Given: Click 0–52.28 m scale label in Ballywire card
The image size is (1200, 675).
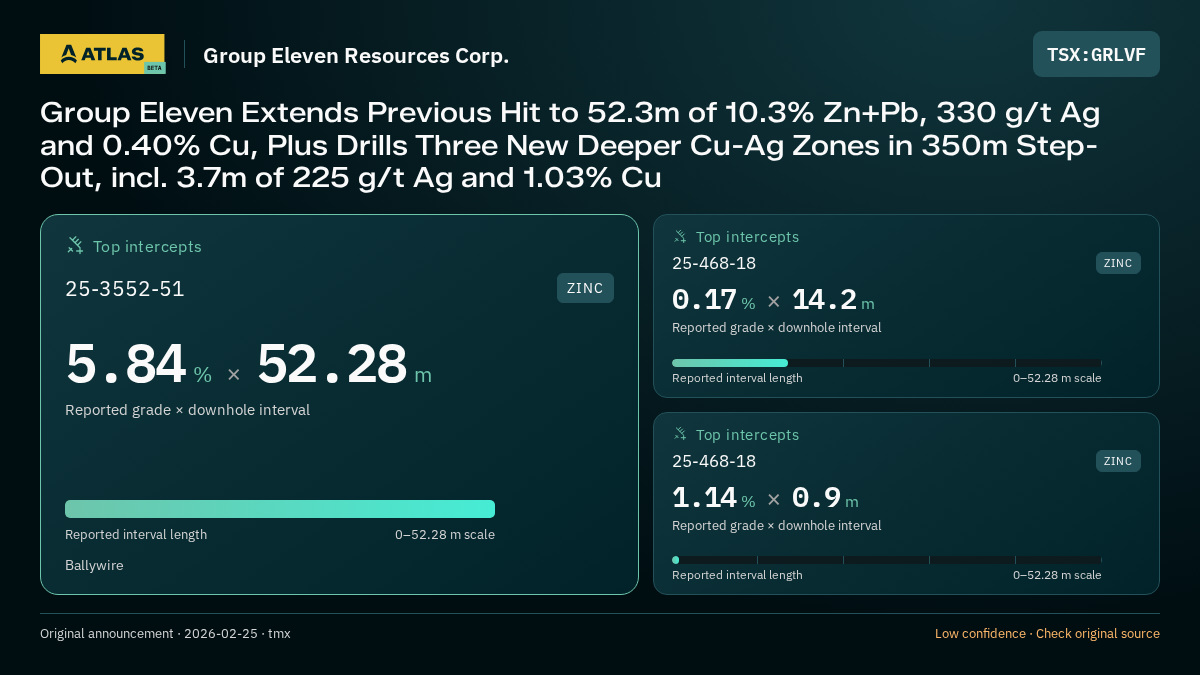Looking at the screenshot, I should [x=445, y=535].
